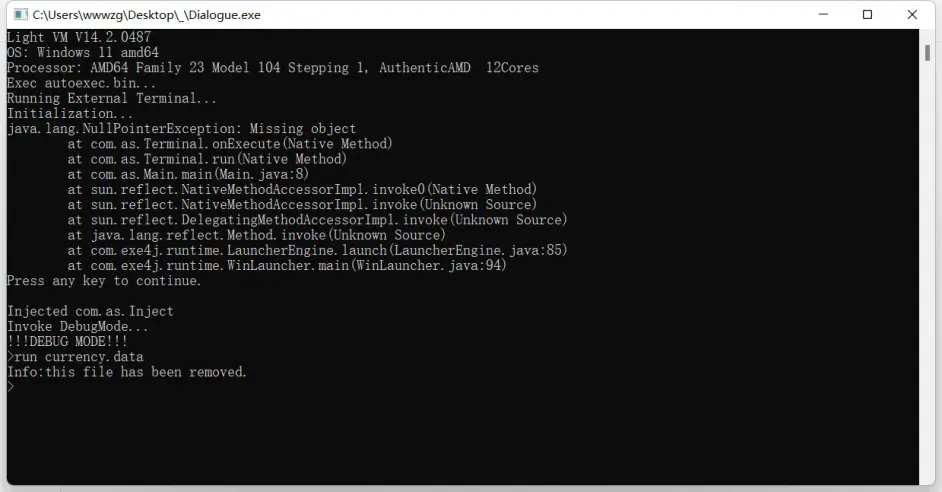The height and width of the screenshot is (492, 942).
Task: Click the Processor information line
Action: pyautogui.click(x=272, y=68)
